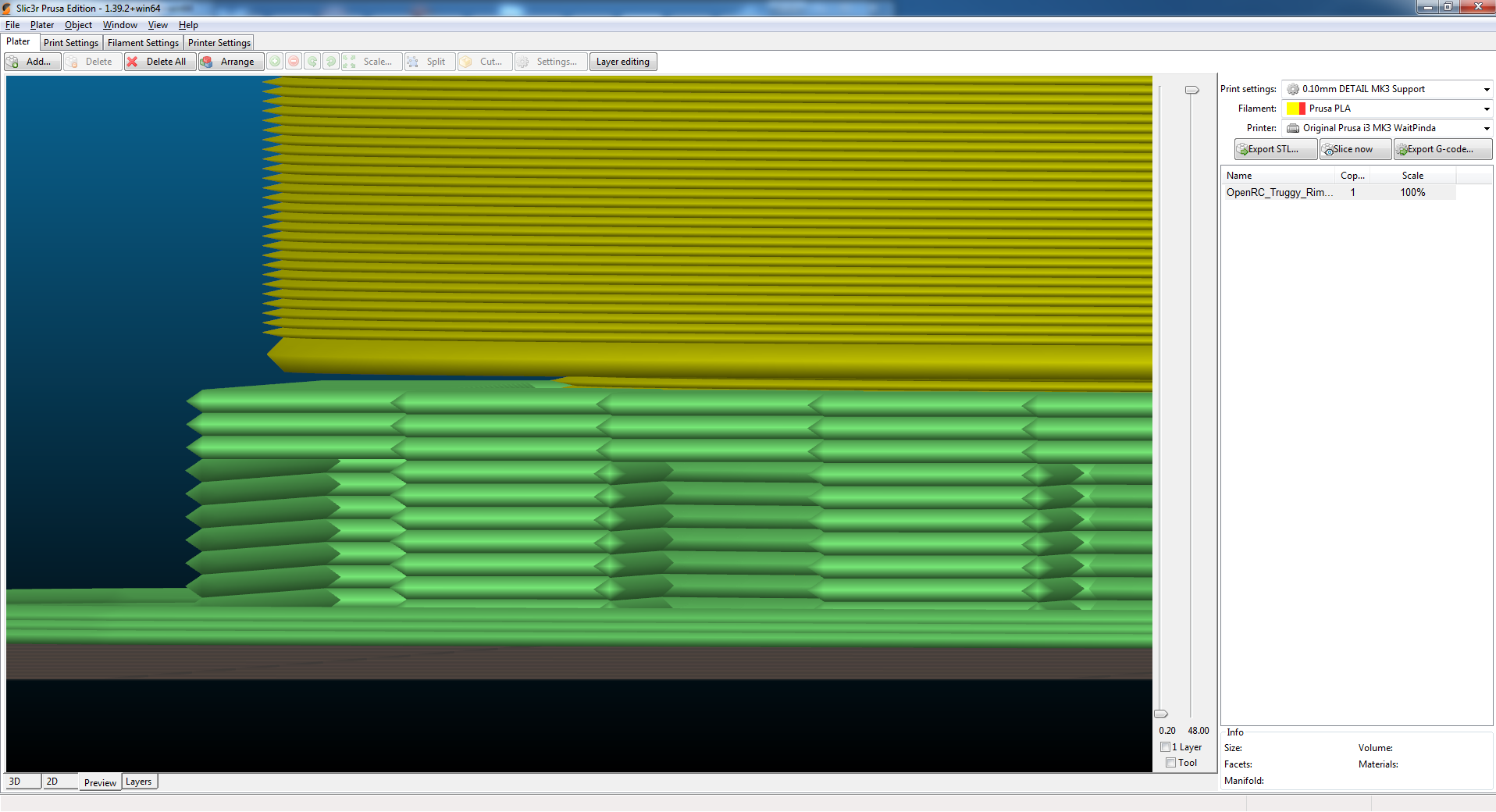Open the Object menu
The image size is (1496, 812).
[x=78, y=25]
